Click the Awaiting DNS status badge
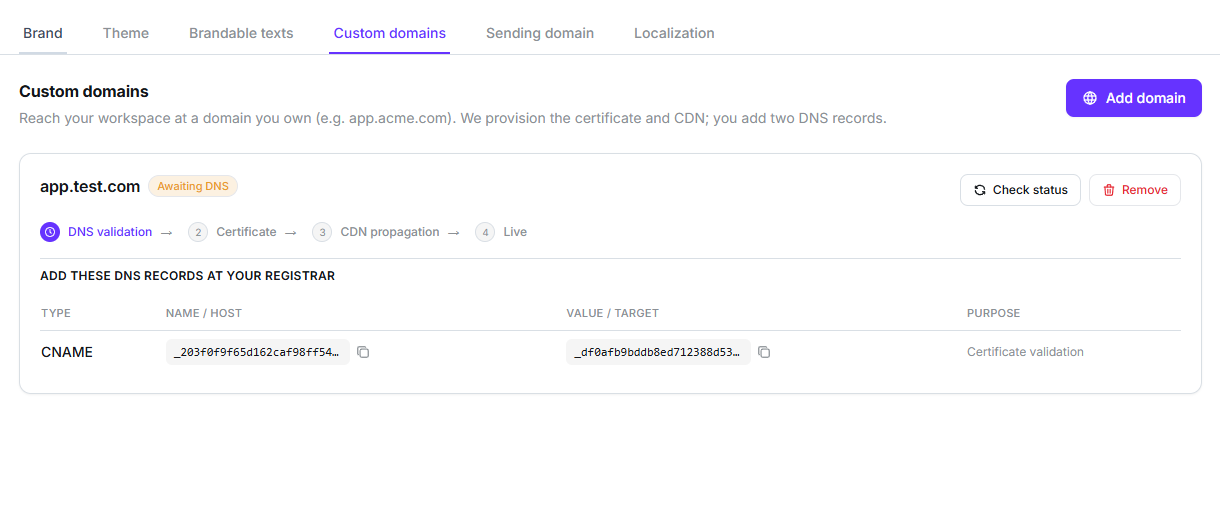 pyautogui.click(x=193, y=186)
